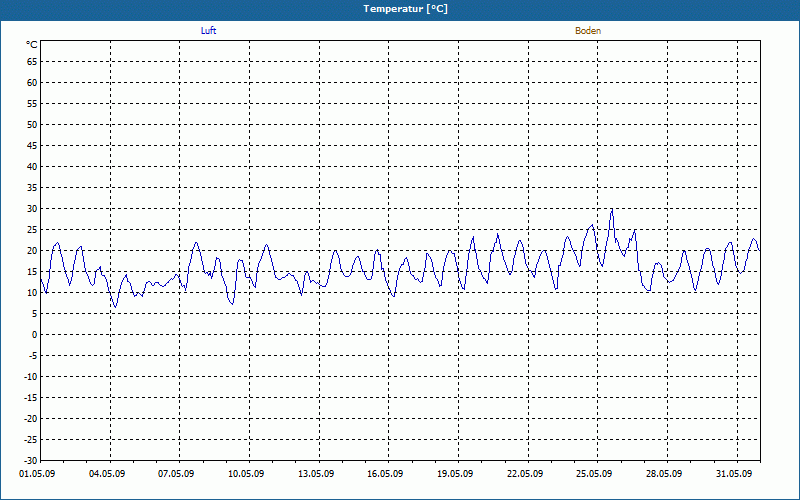Click the 50 y-axis value
The image size is (800, 500).
32,124
